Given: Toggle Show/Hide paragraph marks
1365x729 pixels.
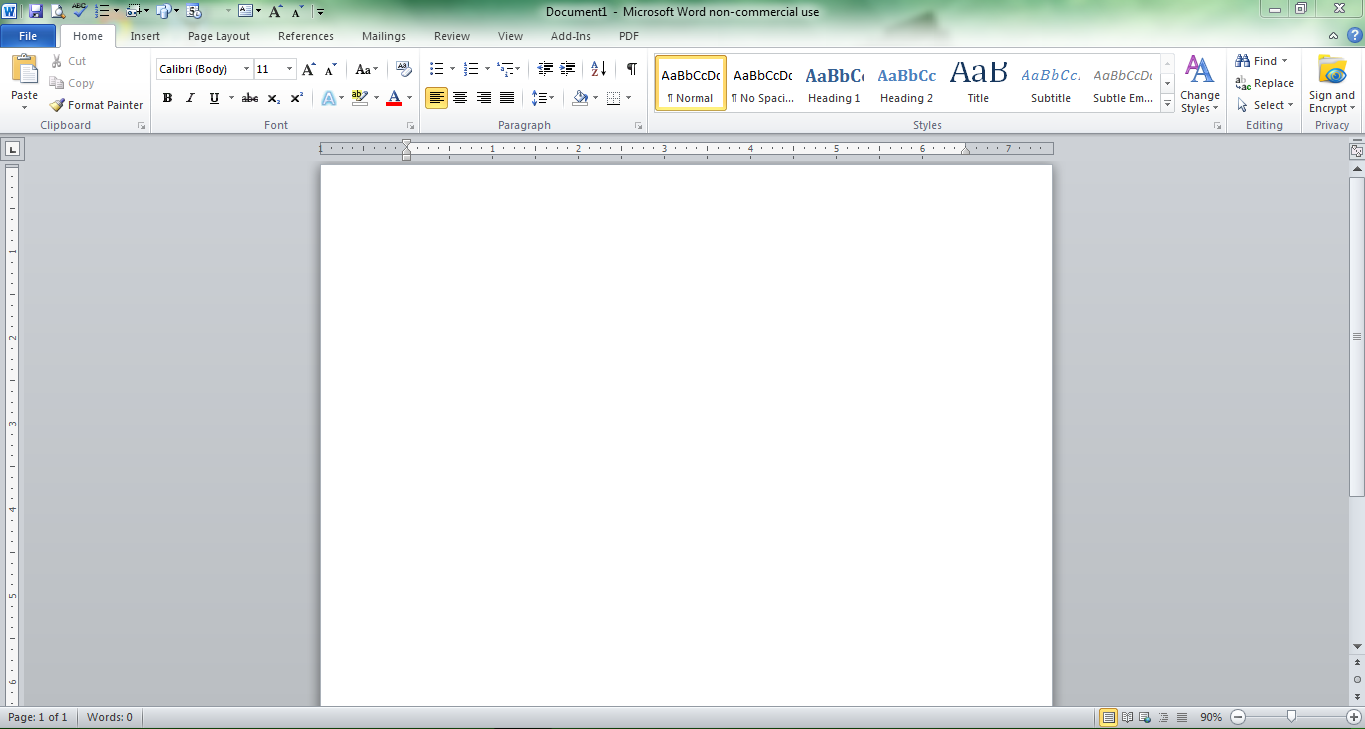Looking at the screenshot, I should pyautogui.click(x=631, y=69).
